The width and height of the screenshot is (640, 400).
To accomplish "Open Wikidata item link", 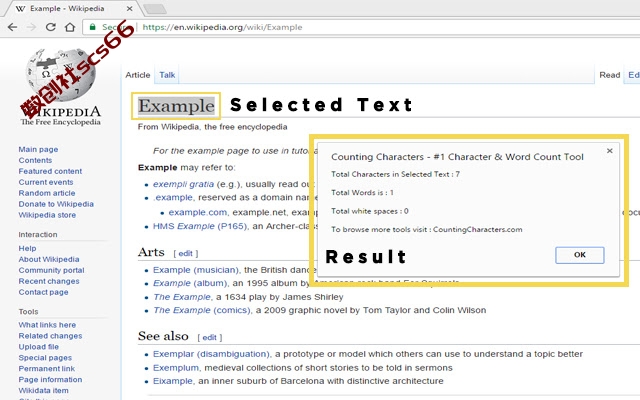I will [x=43, y=391].
